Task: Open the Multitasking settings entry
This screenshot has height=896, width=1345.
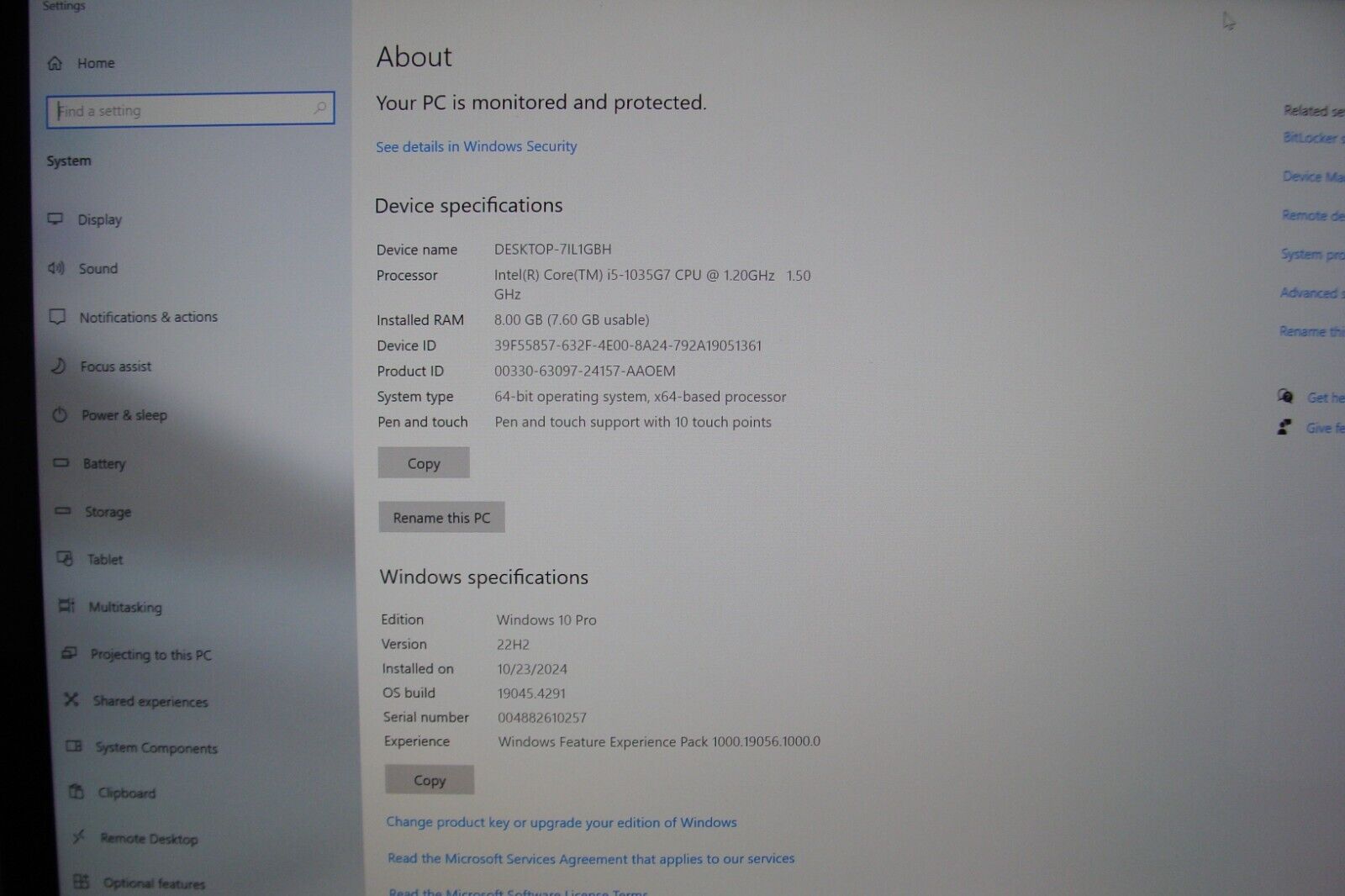Action: [x=126, y=607]
